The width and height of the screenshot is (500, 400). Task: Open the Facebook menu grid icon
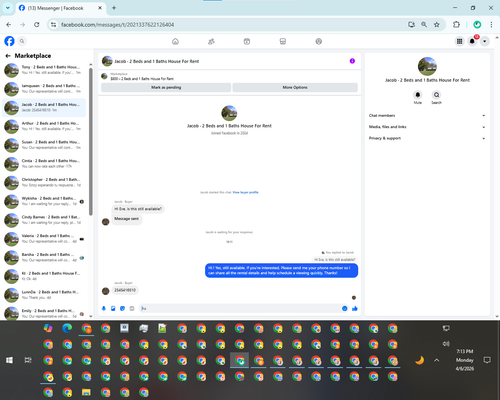pos(459,41)
